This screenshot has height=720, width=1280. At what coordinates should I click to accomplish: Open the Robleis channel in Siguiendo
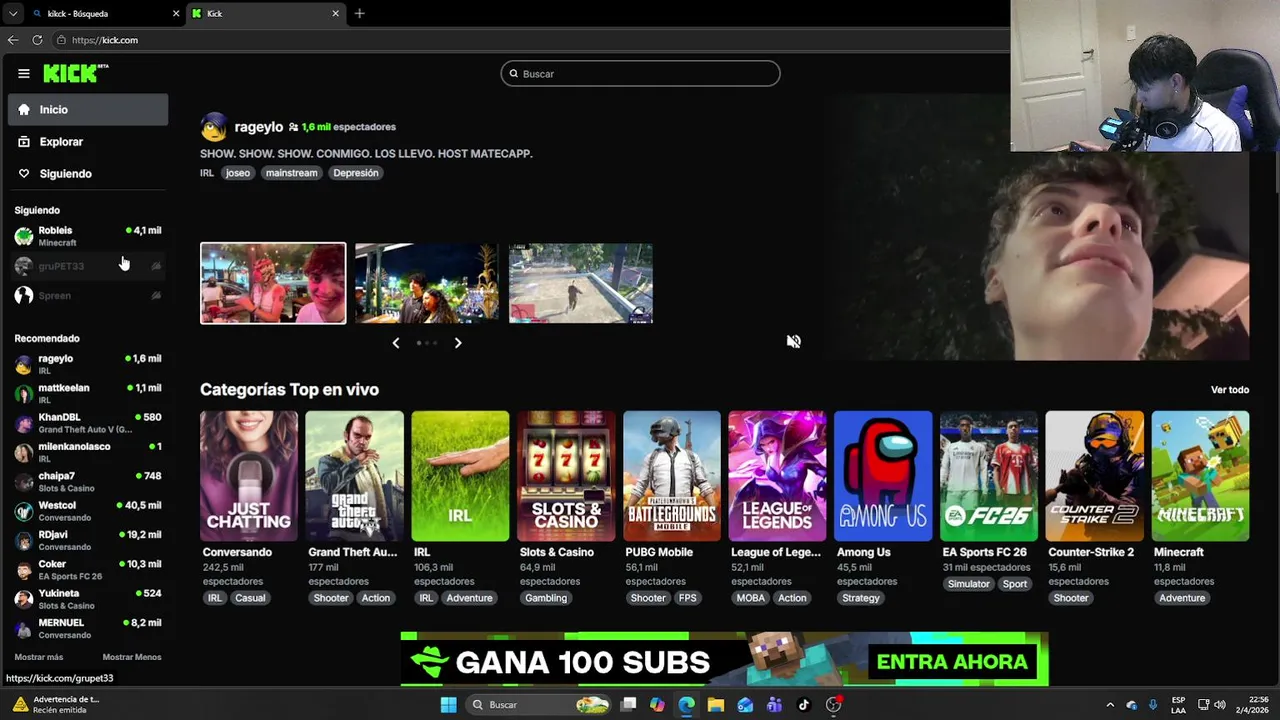(x=88, y=236)
